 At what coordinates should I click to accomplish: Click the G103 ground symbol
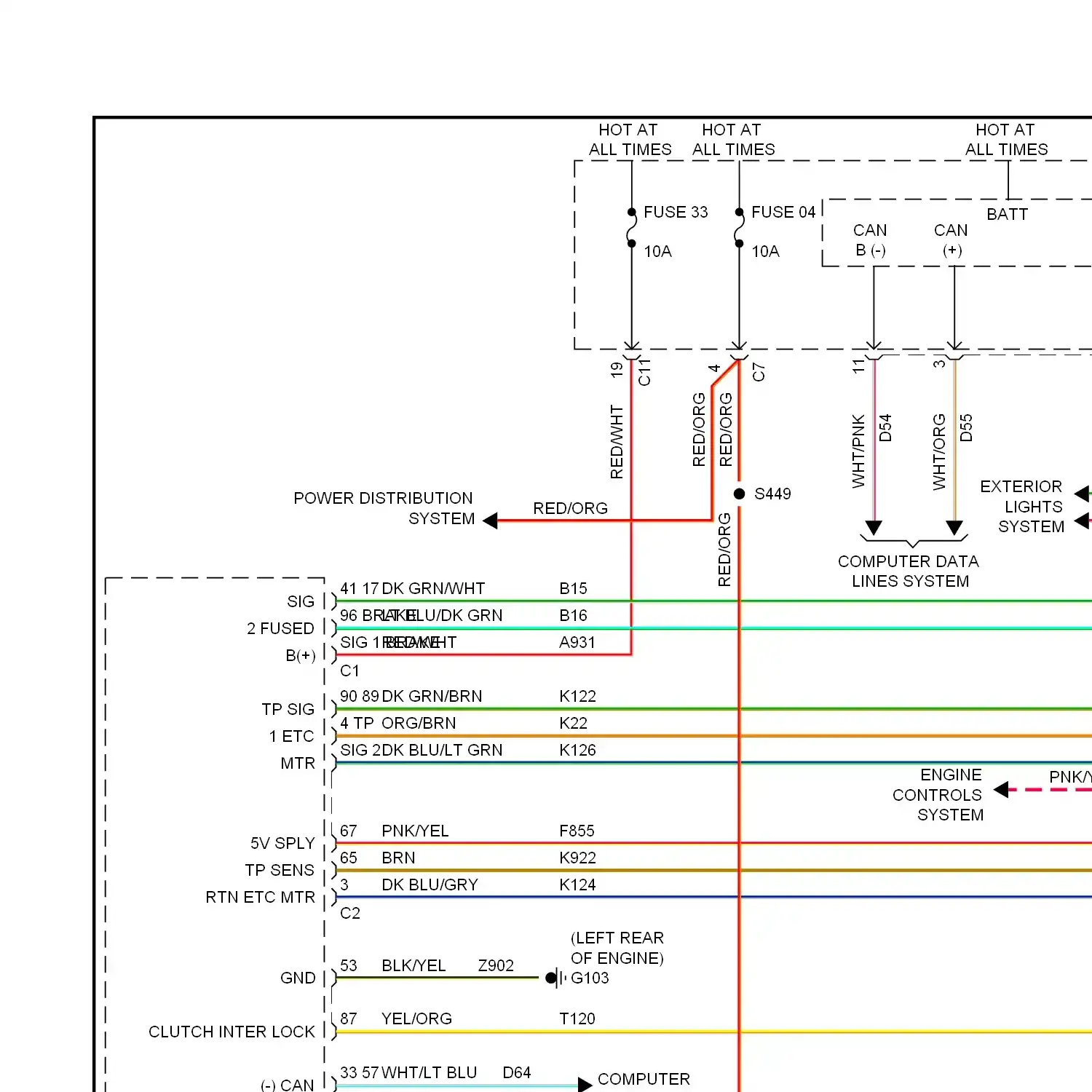point(556,978)
